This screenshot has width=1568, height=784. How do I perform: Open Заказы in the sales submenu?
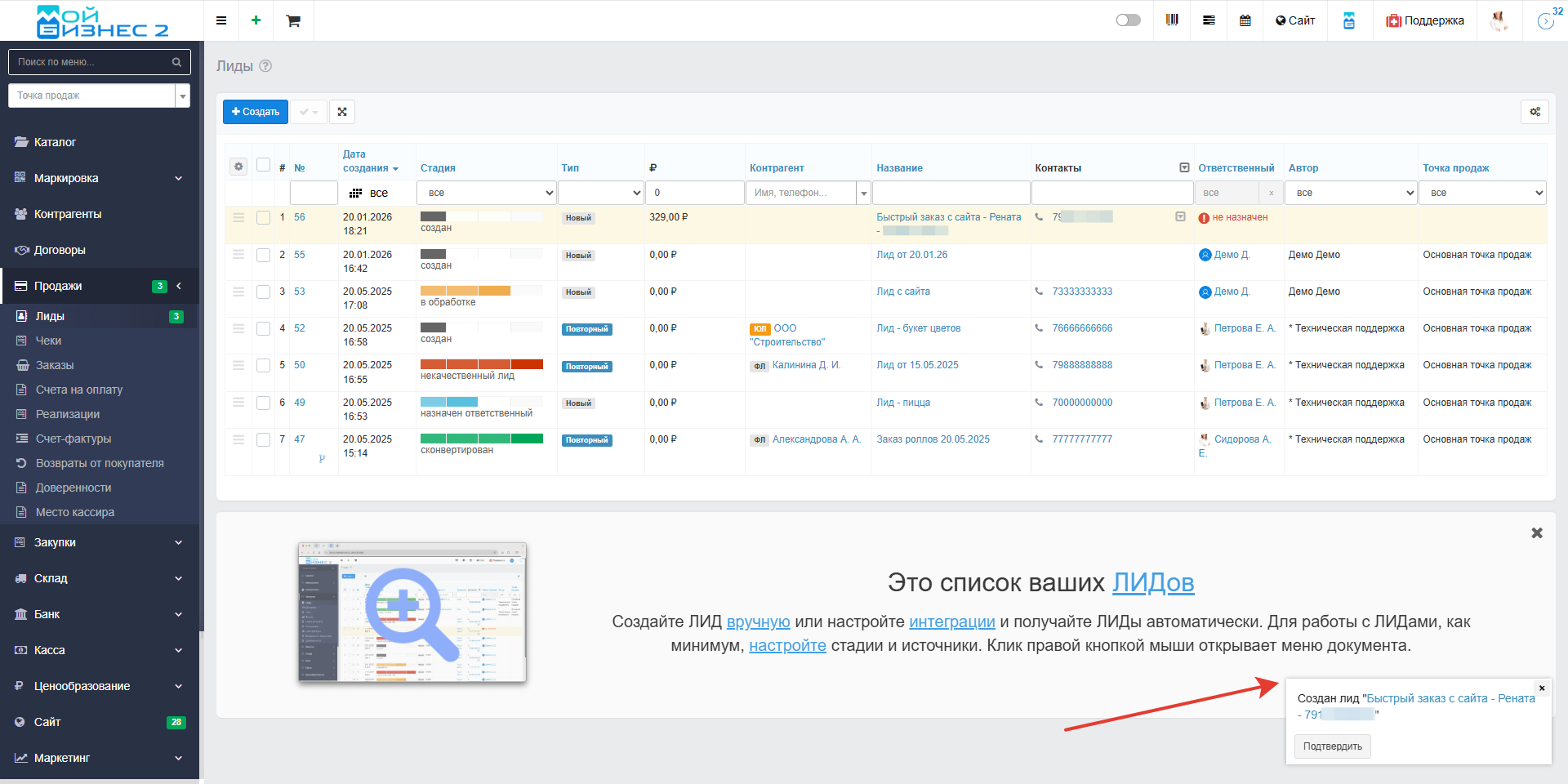click(55, 365)
